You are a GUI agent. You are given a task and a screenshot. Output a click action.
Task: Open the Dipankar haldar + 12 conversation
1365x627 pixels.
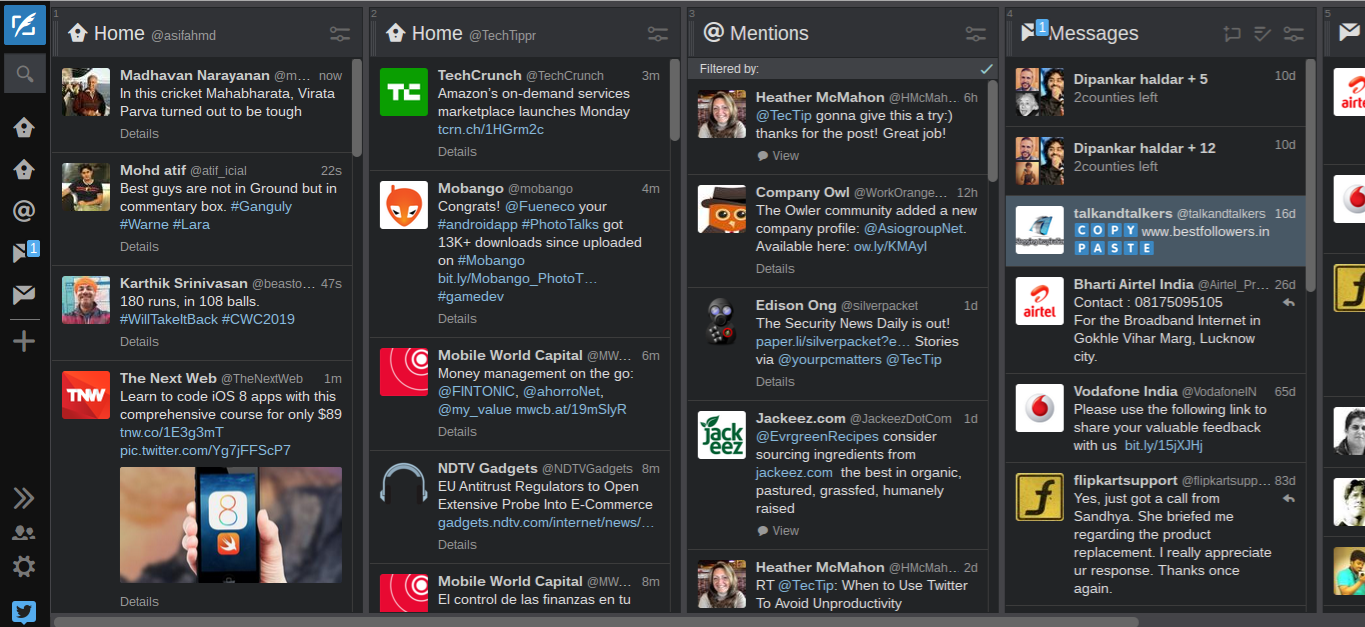click(1155, 161)
